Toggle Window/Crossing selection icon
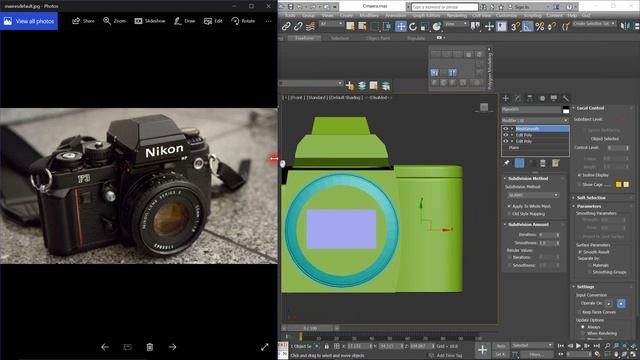 pos(387,27)
